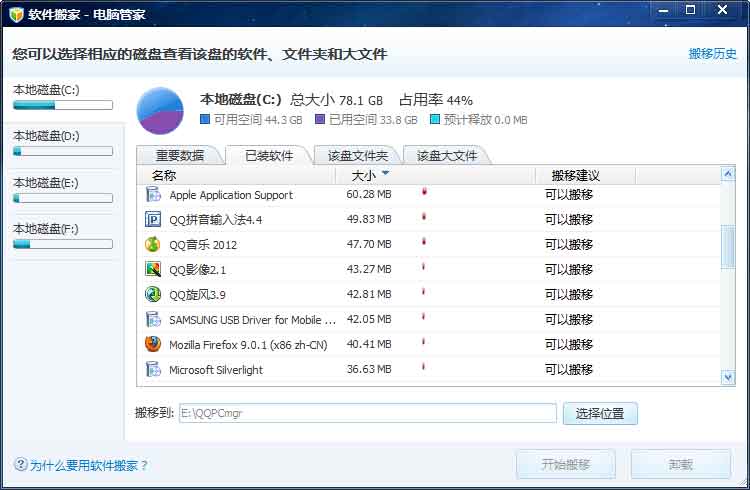Click the 选择位置 button
This screenshot has width=750, height=490.
pyautogui.click(x=600, y=413)
